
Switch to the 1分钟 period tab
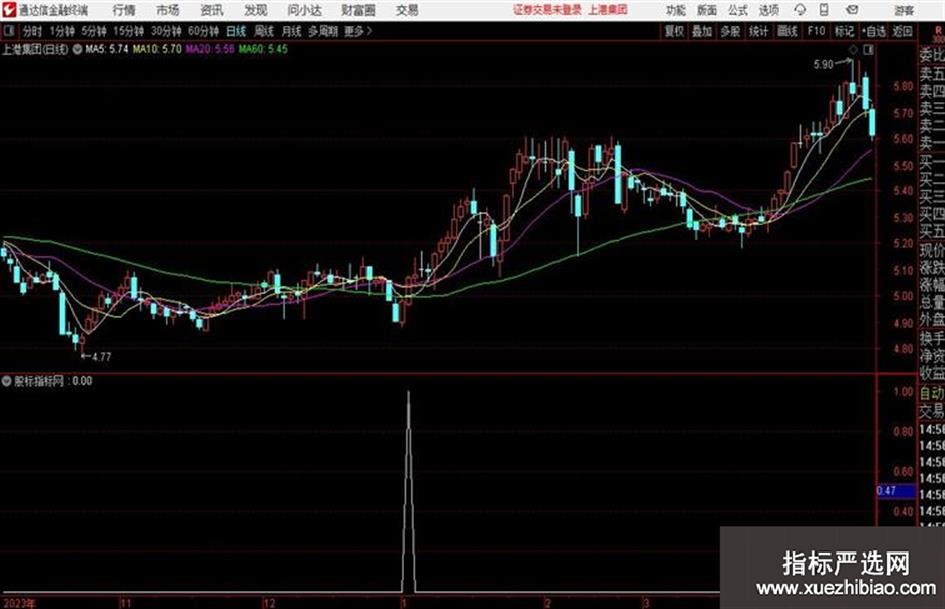point(62,31)
